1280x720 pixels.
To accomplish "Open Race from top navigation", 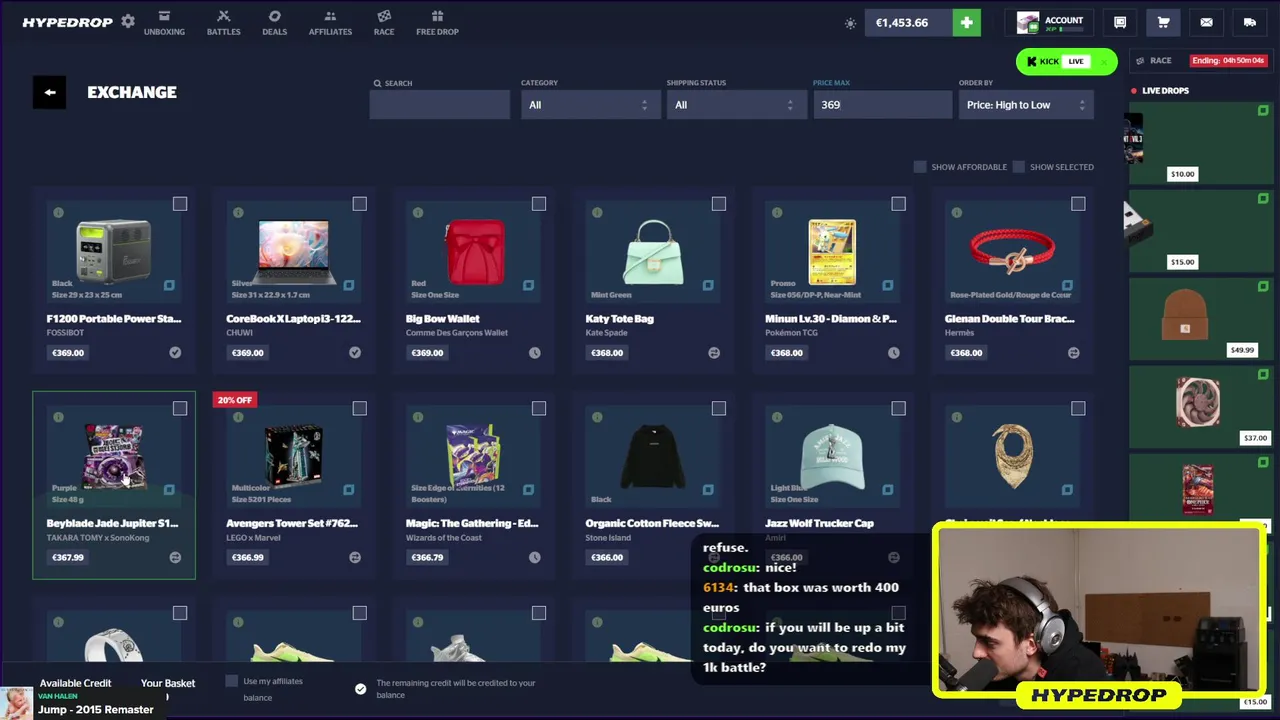I will [x=384, y=23].
